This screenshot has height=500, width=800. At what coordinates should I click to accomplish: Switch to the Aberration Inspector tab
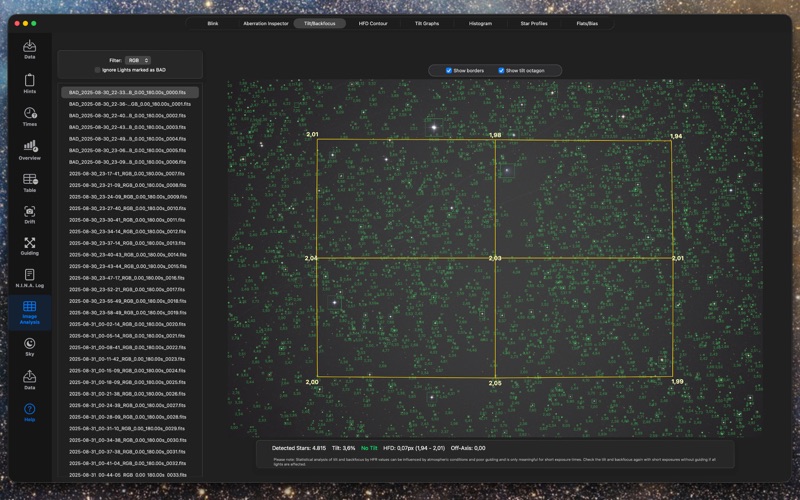click(265, 23)
